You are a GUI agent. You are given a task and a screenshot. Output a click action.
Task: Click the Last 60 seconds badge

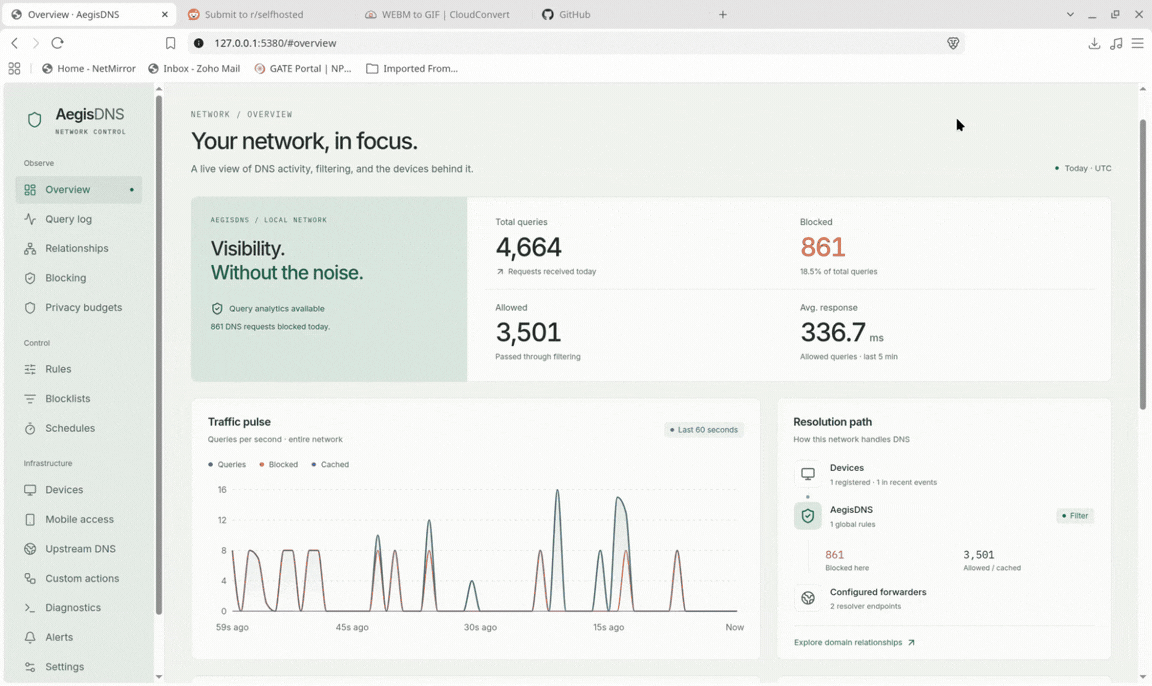coord(704,430)
